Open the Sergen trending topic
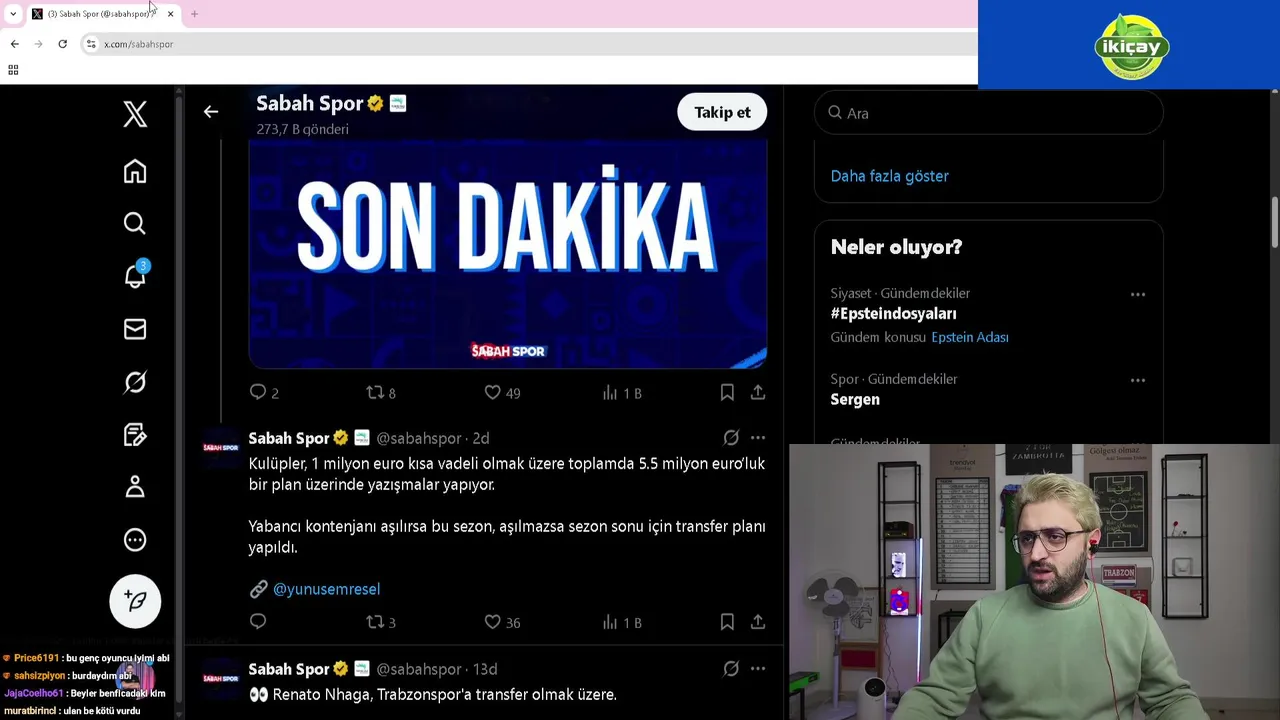The image size is (1280, 720). coord(855,400)
